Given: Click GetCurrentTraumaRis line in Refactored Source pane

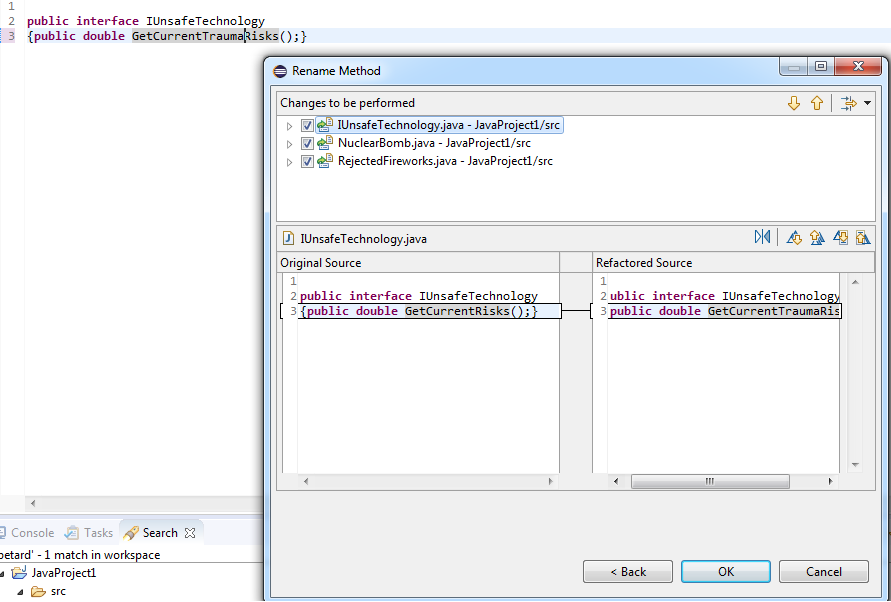Looking at the screenshot, I should coord(725,311).
